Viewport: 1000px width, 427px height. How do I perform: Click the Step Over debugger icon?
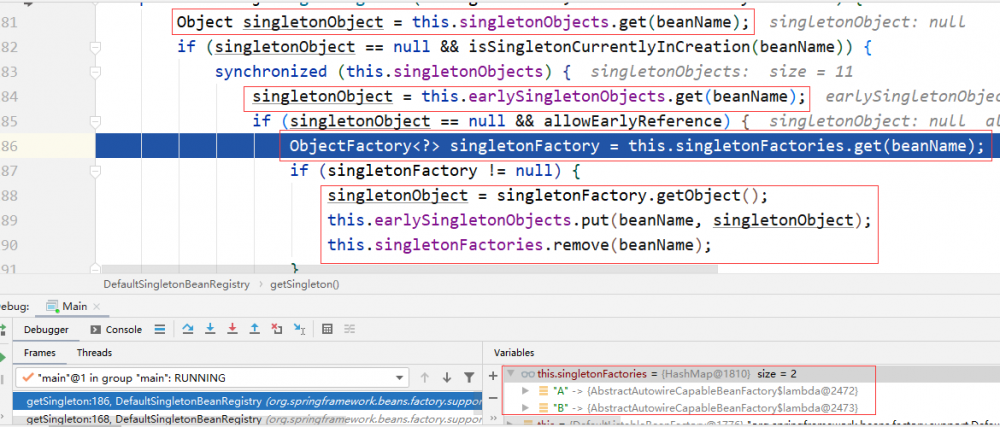[x=188, y=329]
